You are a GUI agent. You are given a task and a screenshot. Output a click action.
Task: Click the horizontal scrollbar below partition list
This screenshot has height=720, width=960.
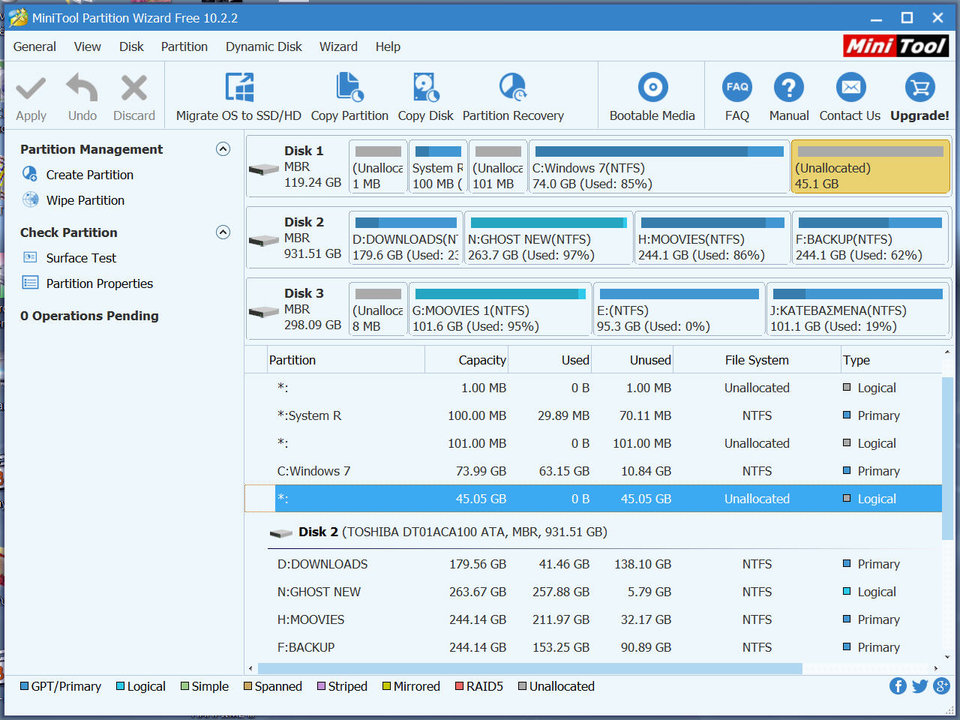530,669
